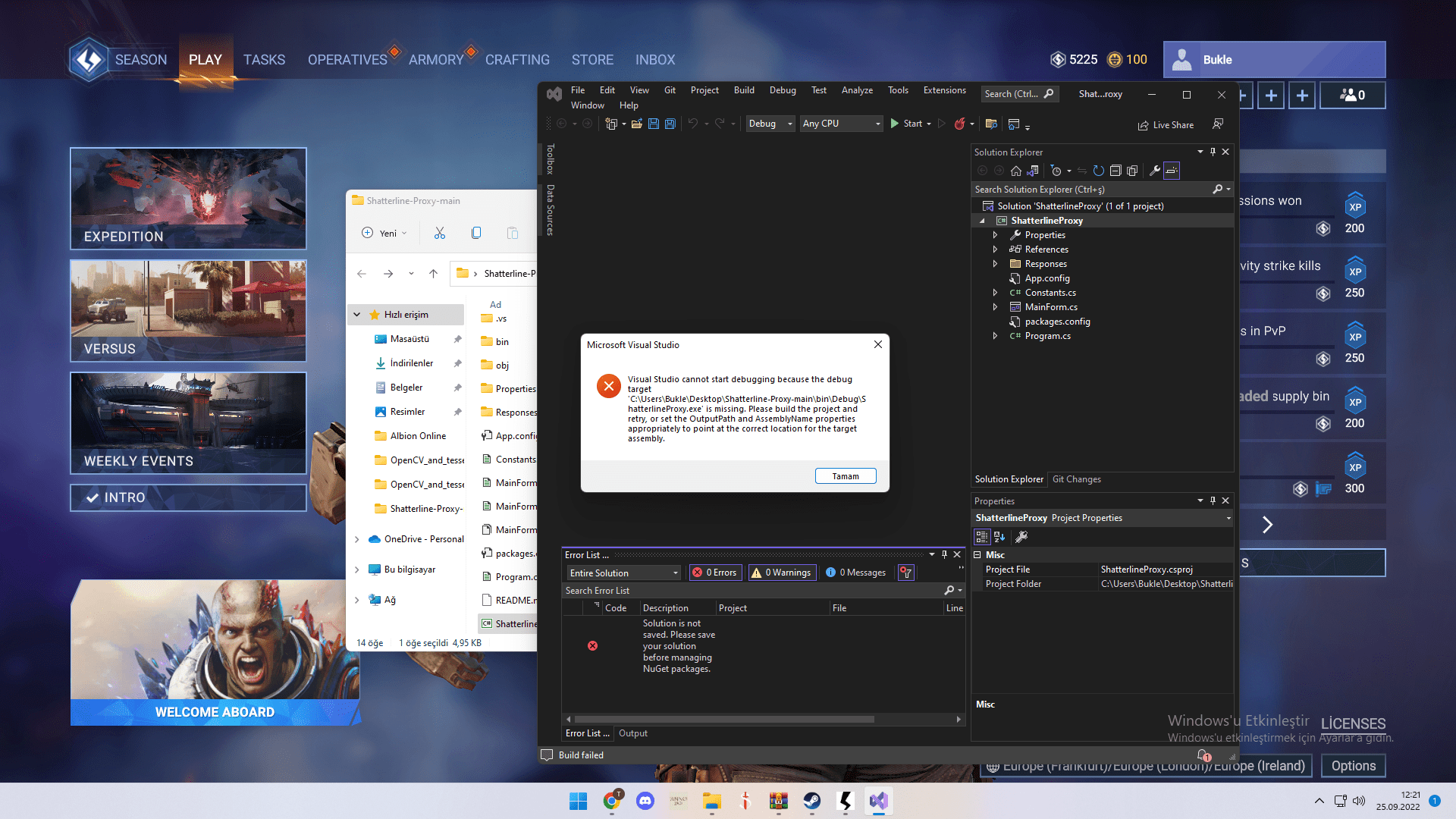Viewport: 1456px width, 819px height.
Task: Click the Cut scissors icon in File Explorer
Action: point(440,233)
